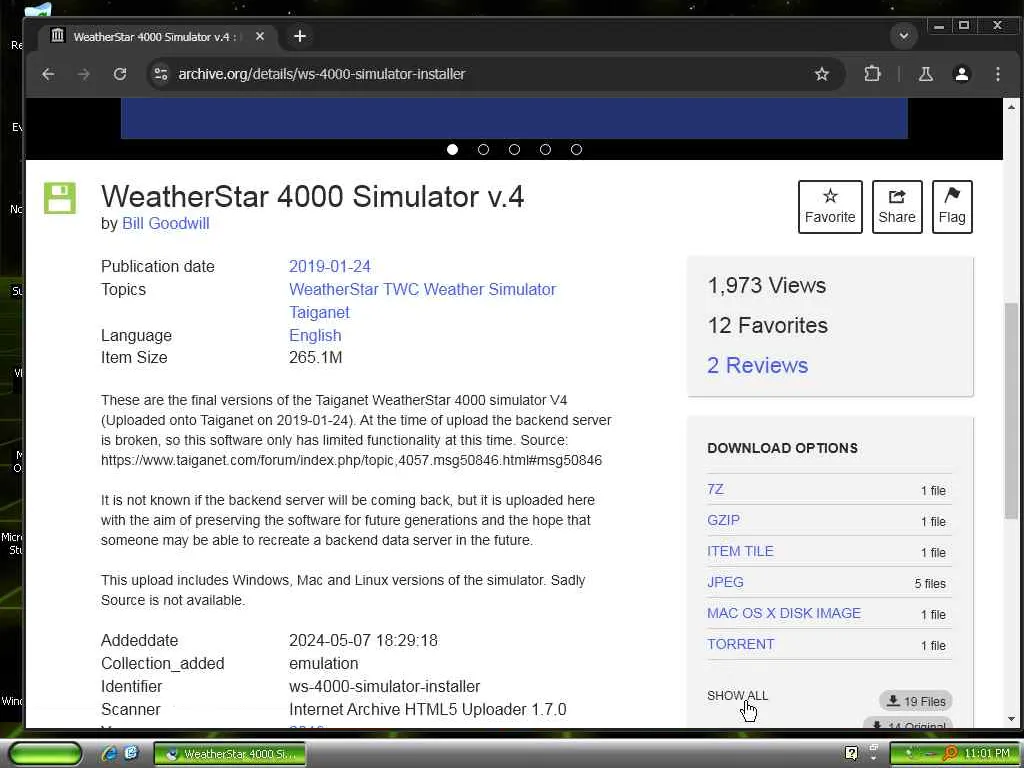
Task: Open the Chrome three-dot menu
Action: [997, 74]
